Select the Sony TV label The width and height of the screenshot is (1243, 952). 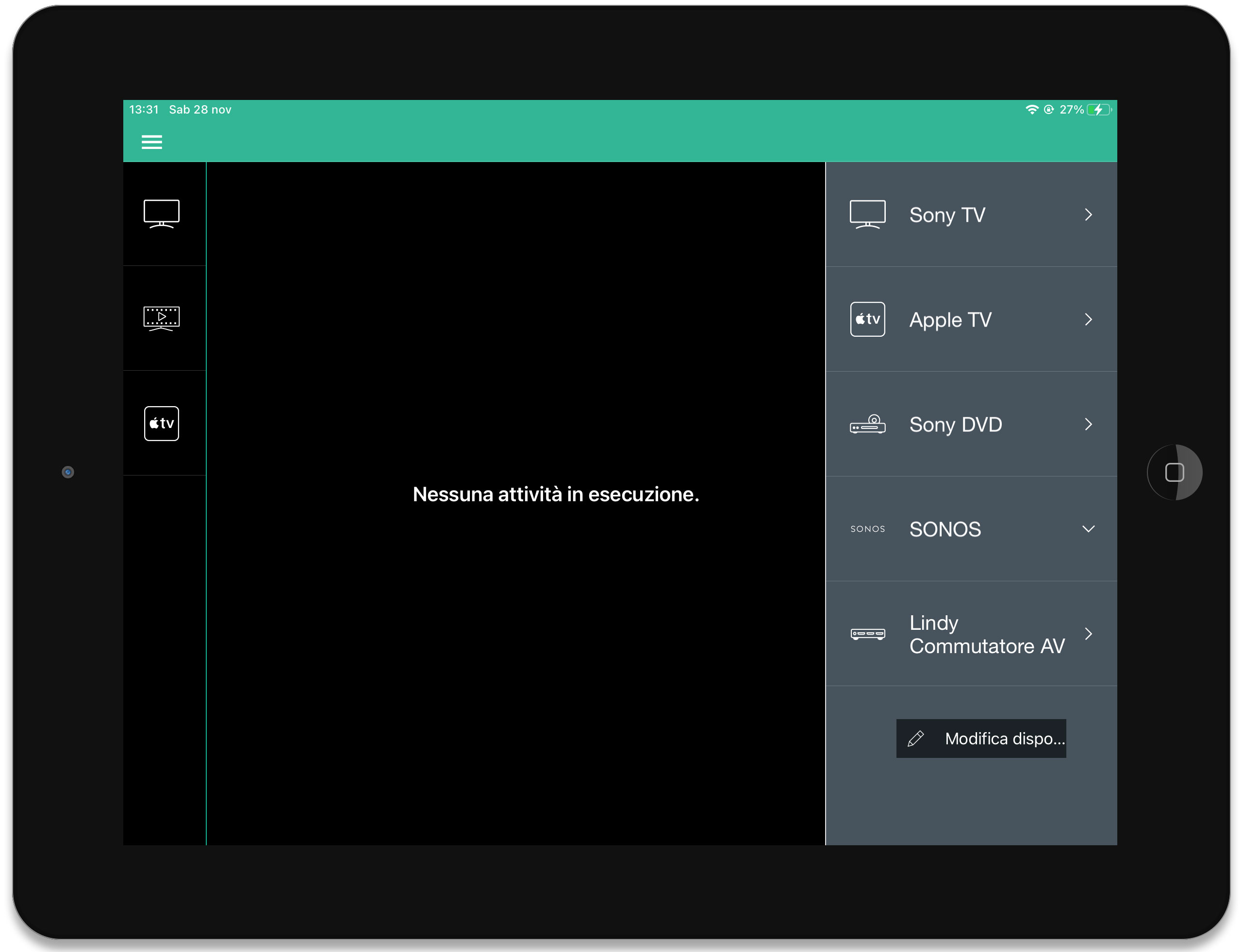[x=947, y=215]
